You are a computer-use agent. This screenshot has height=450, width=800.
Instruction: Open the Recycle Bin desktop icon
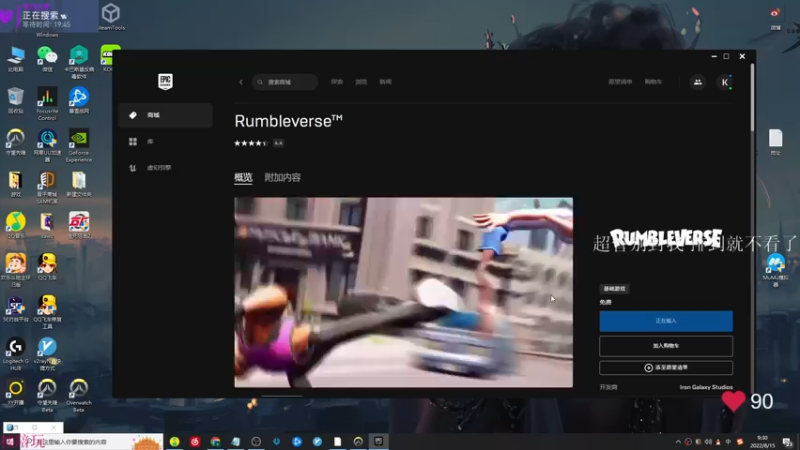coord(16,101)
